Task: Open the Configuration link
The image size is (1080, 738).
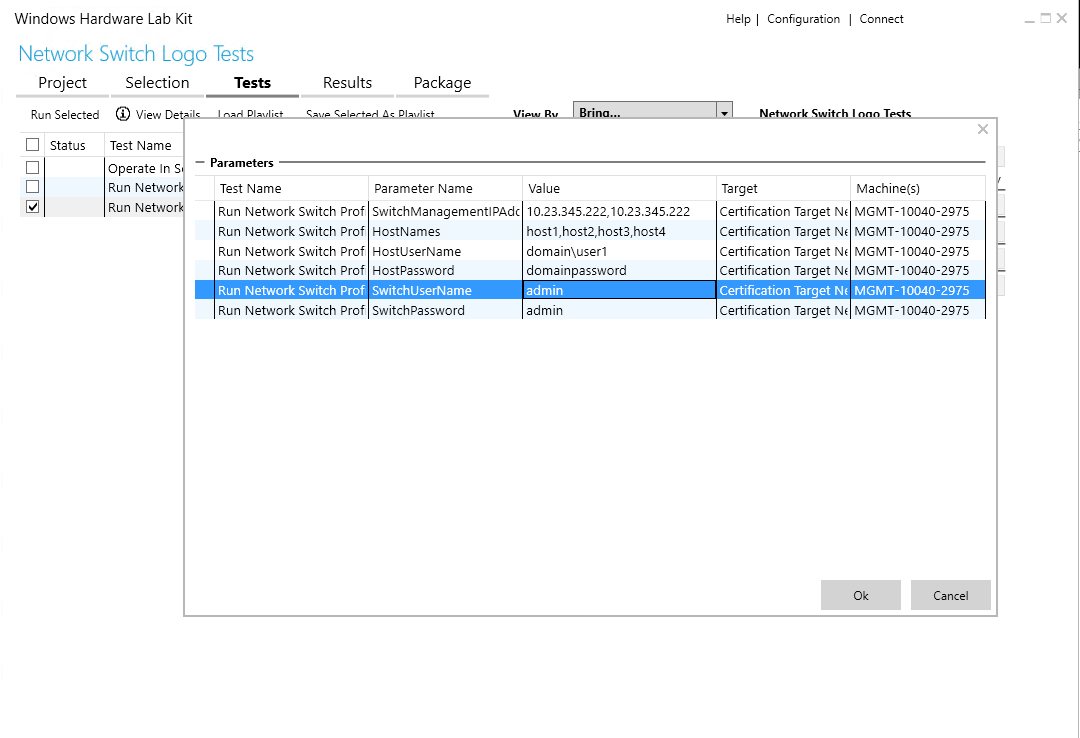Action: point(803,19)
